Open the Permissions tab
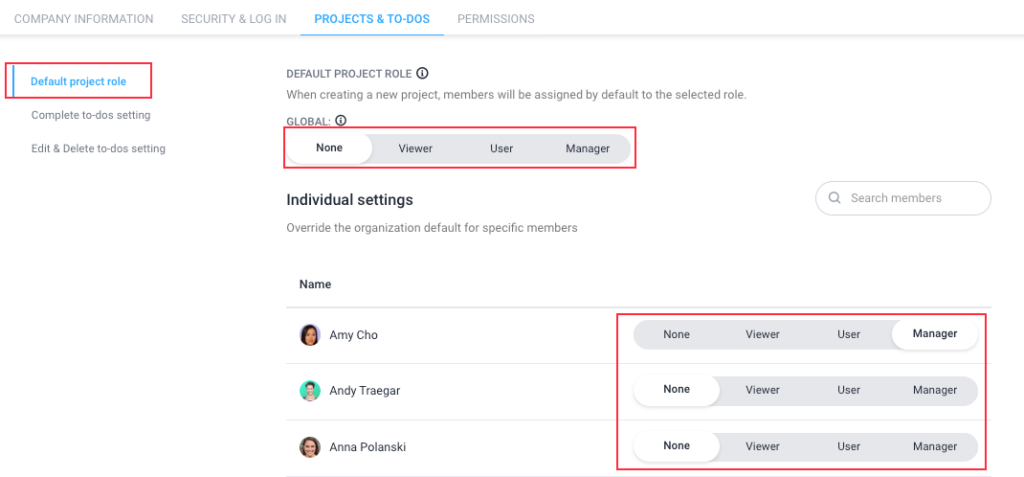 coord(496,18)
